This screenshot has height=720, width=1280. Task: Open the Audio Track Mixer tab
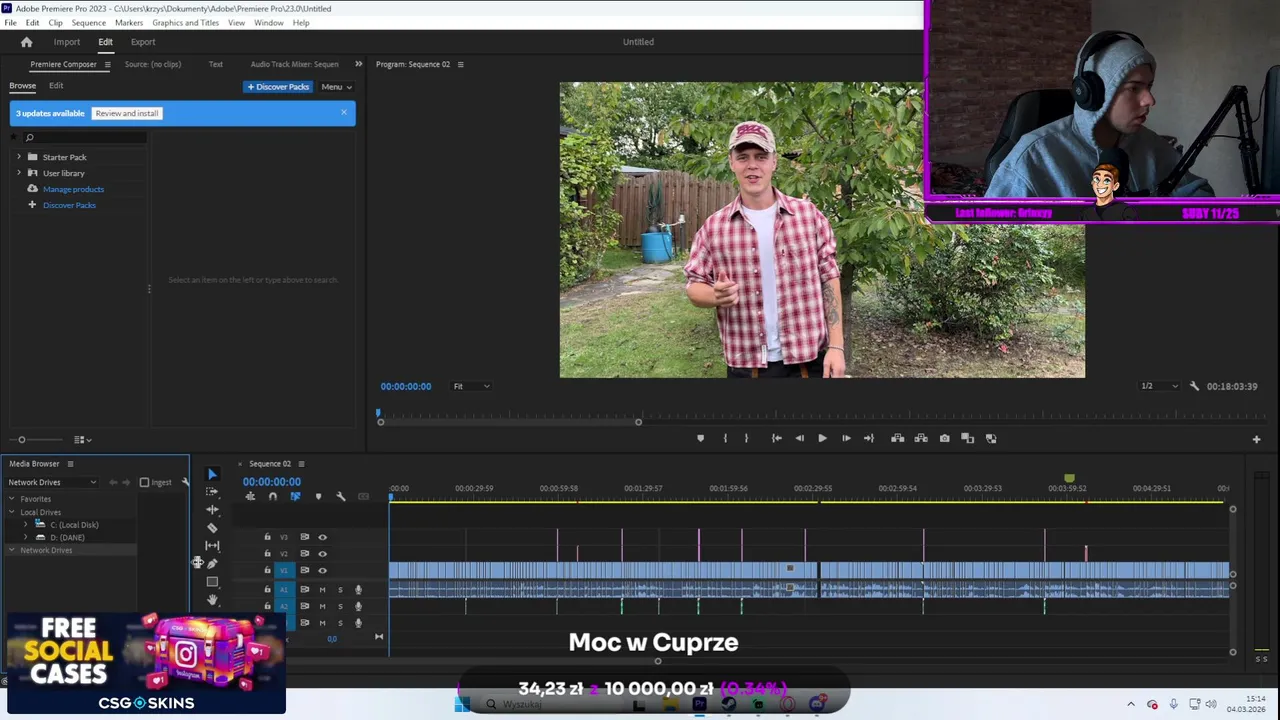294,64
